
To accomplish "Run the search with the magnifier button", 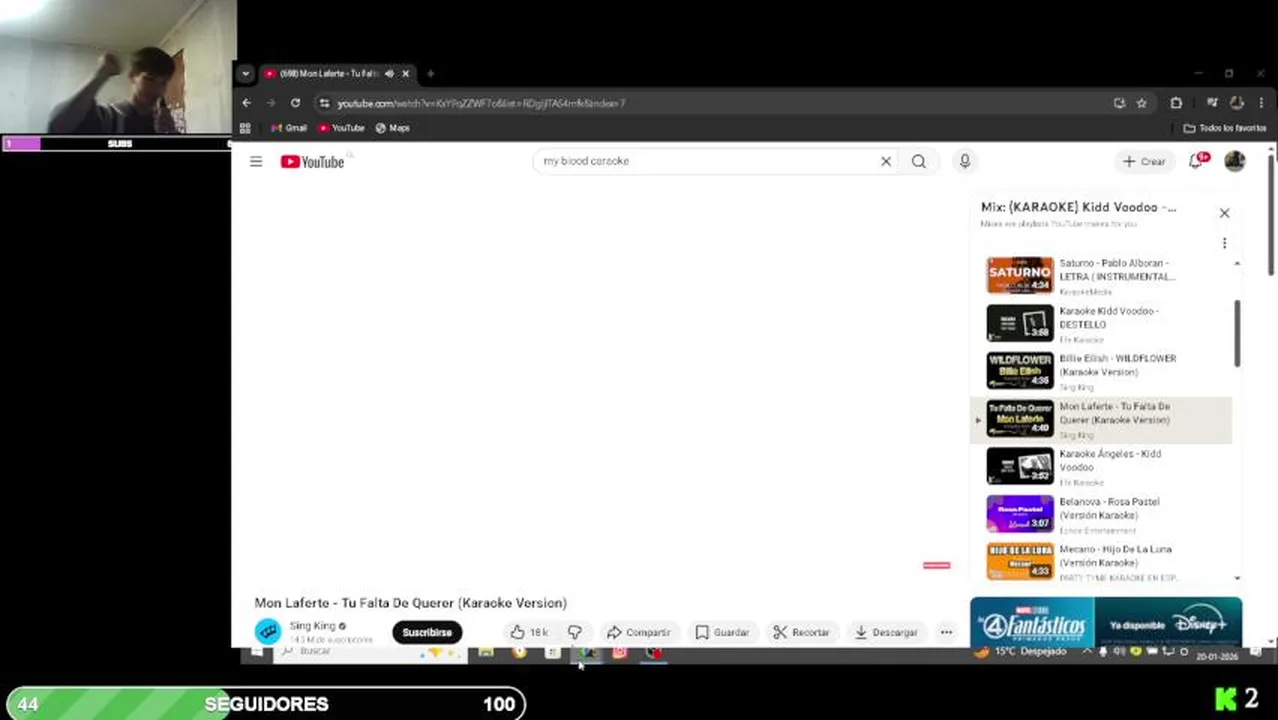I will (x=918, y=161).
